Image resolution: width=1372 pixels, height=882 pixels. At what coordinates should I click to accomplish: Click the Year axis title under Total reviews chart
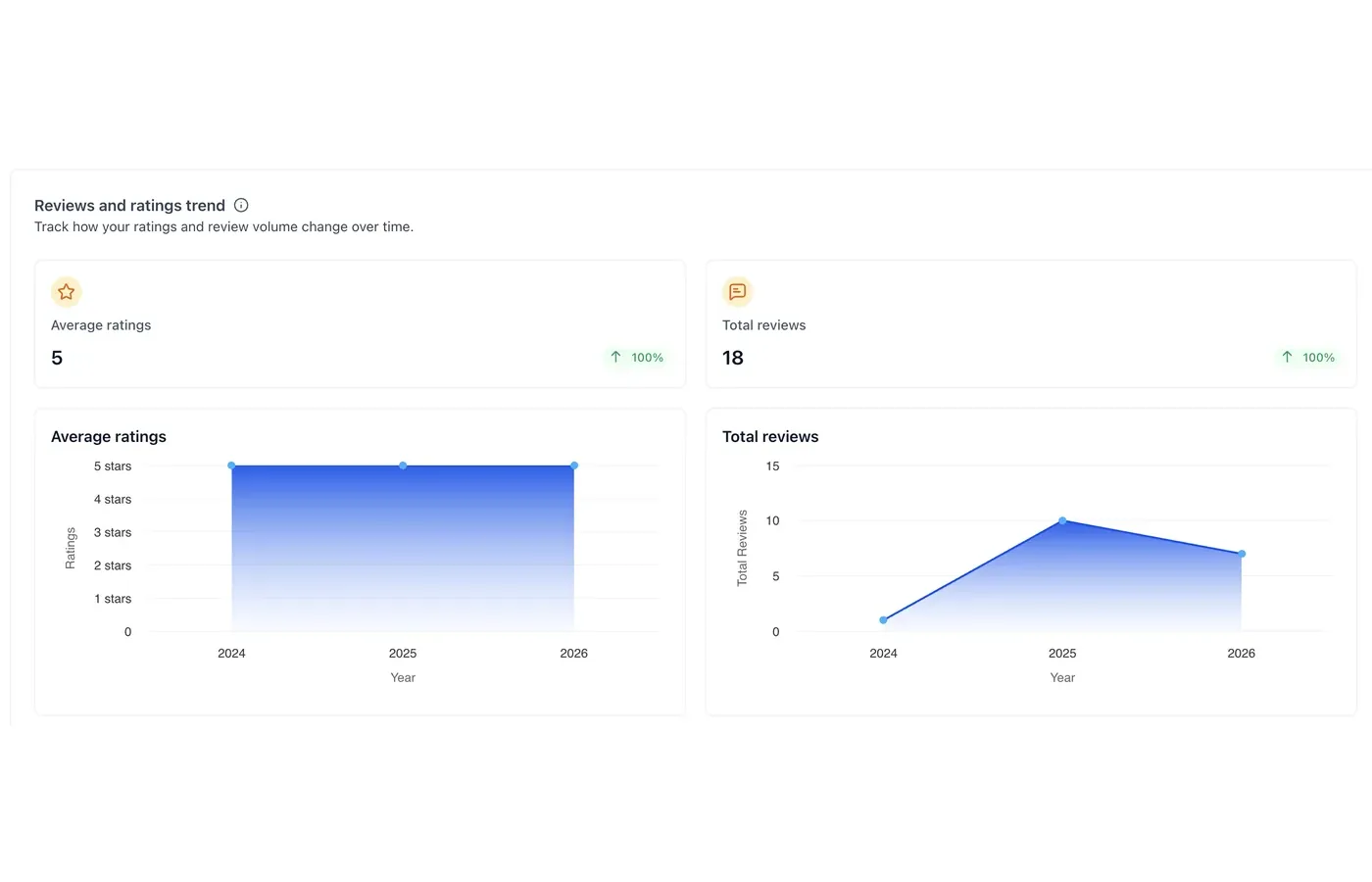click(1062, 678)
